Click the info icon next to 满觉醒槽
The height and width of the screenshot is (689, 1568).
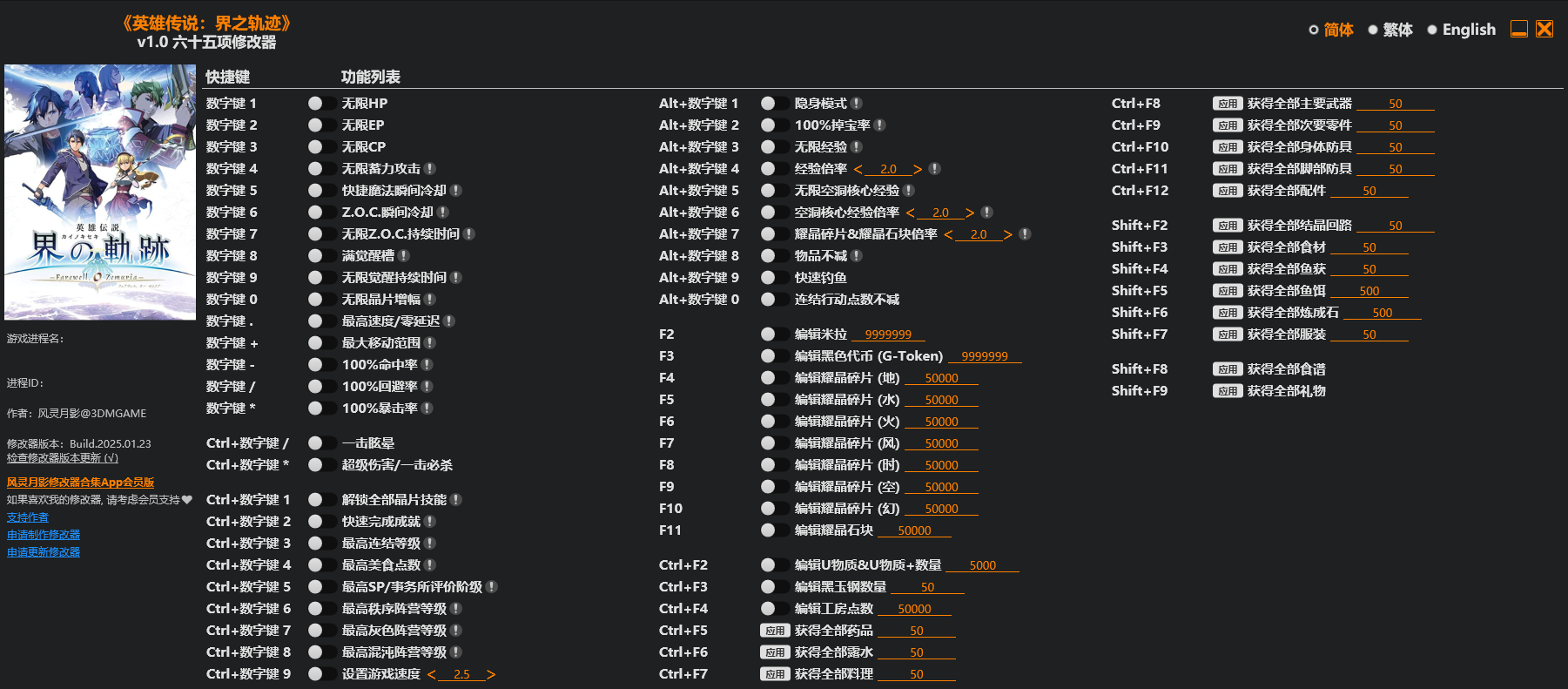(404, 256)
